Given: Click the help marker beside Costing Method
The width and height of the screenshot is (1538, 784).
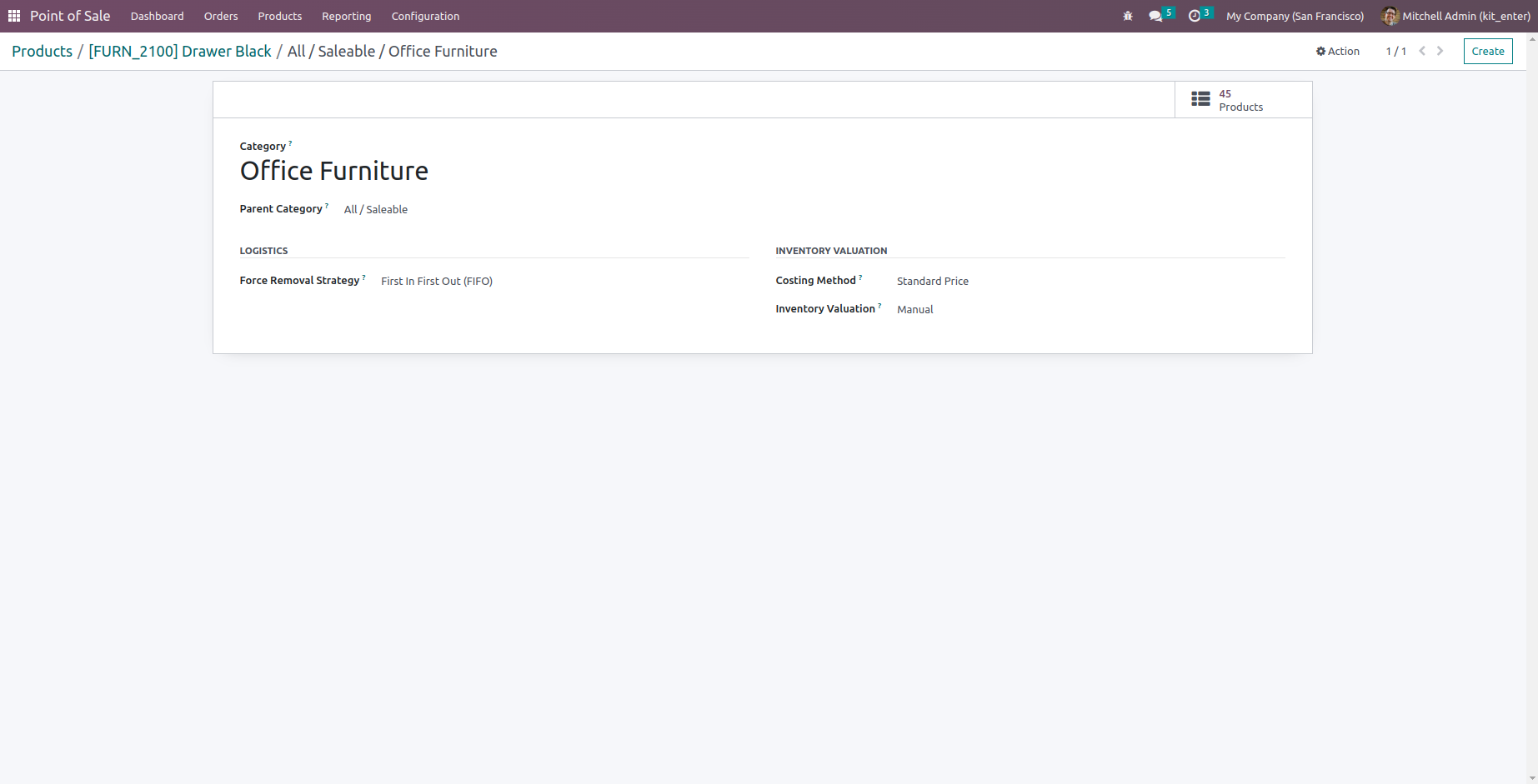Looking at the screenshot, I should click(x=860, y=276).
